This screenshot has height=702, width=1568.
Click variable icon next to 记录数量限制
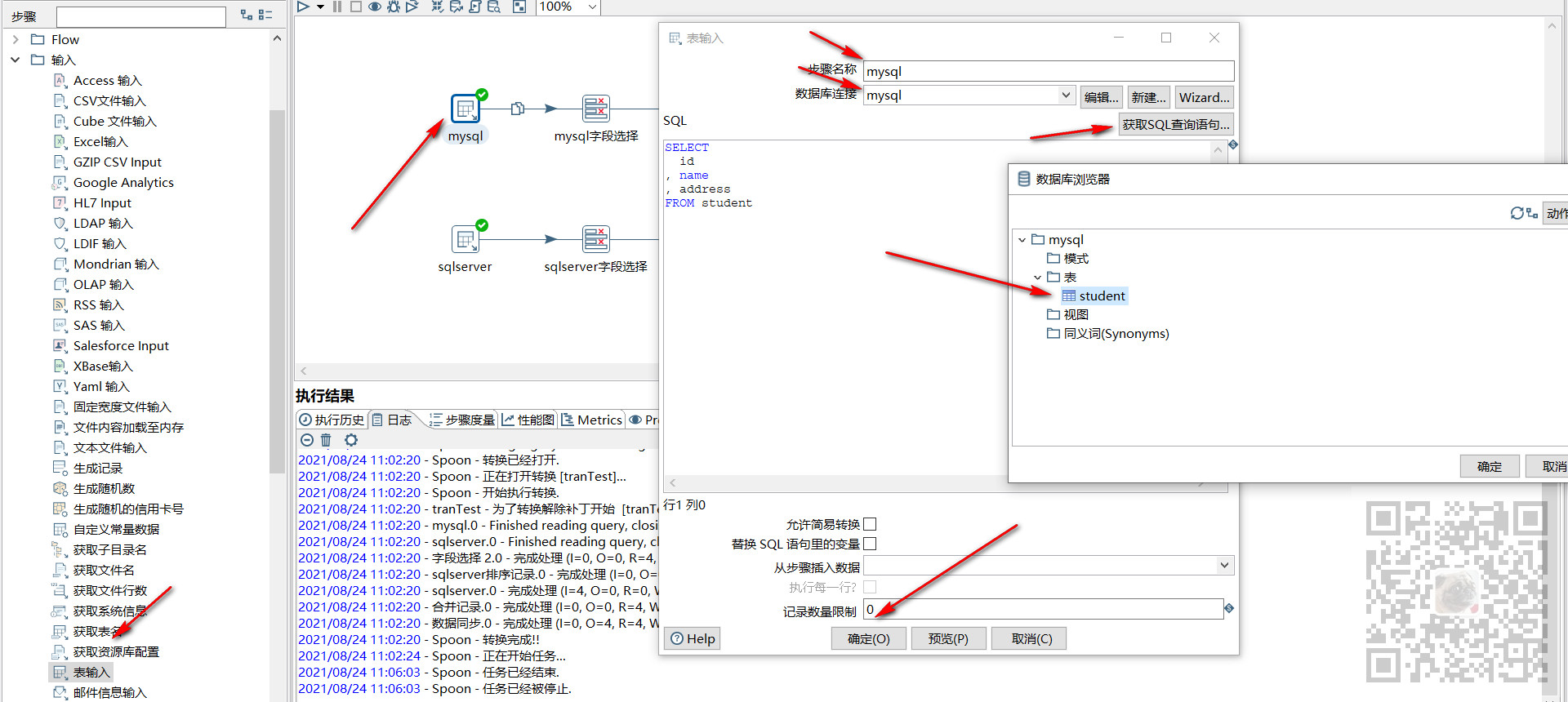click(1229, 608)
